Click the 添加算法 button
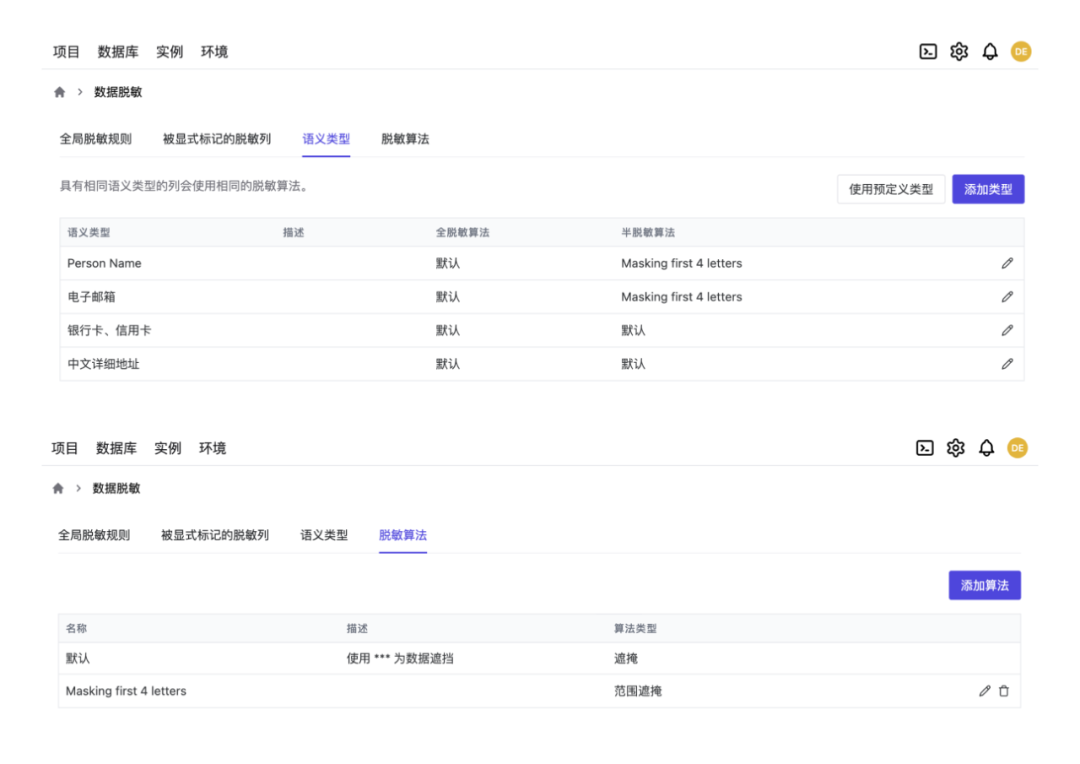The height and width of the screenshot is (764, 1080). tap(985, 586)
